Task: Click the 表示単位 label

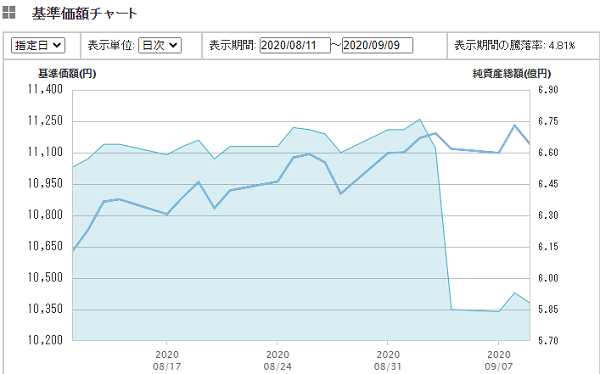Action: coord(111,45)
